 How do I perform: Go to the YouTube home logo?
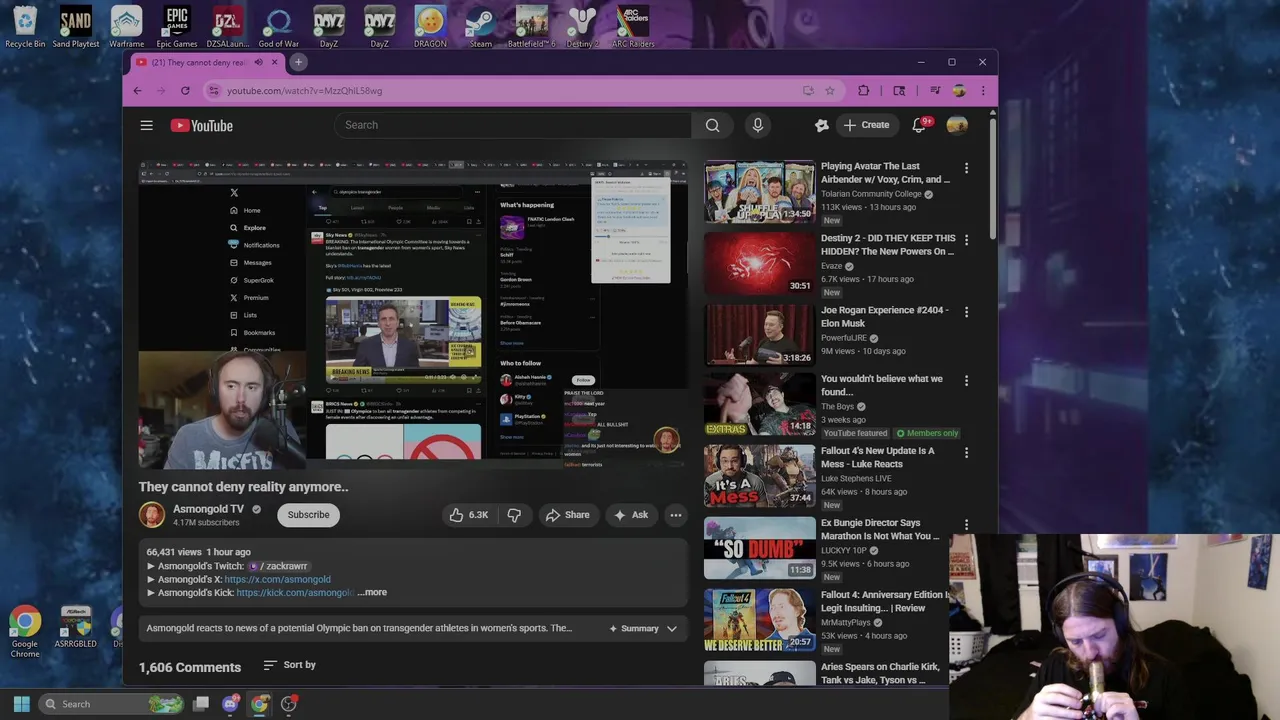point(201,125)
